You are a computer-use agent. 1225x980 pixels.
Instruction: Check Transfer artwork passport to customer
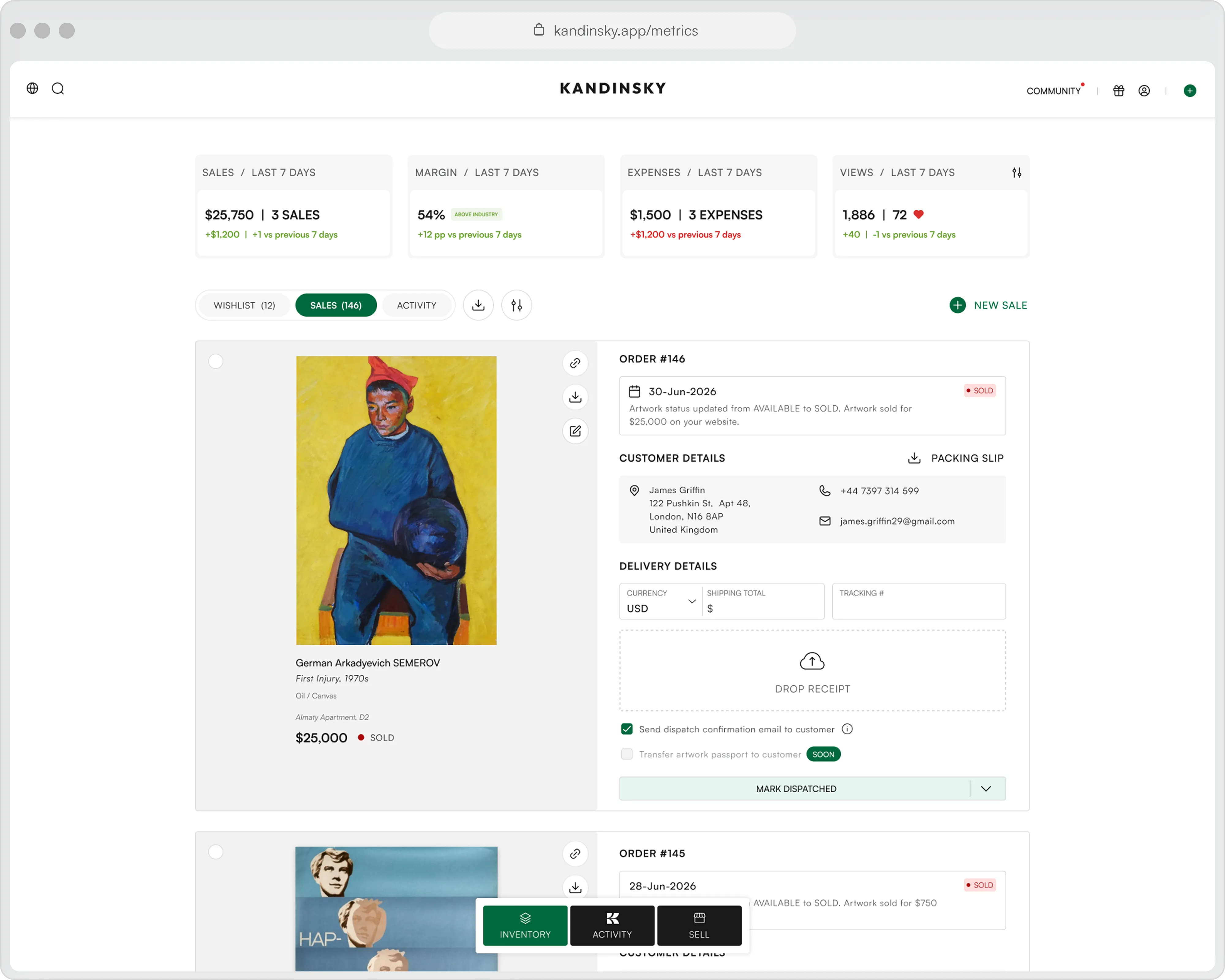pos(627,754)
